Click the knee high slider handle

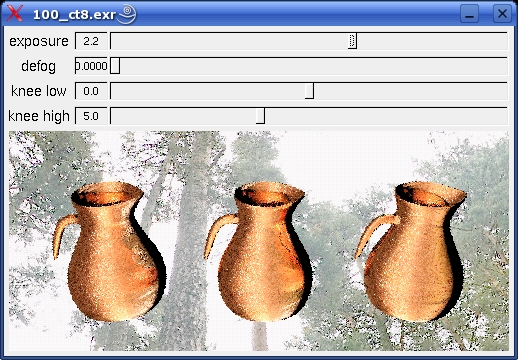260,116
